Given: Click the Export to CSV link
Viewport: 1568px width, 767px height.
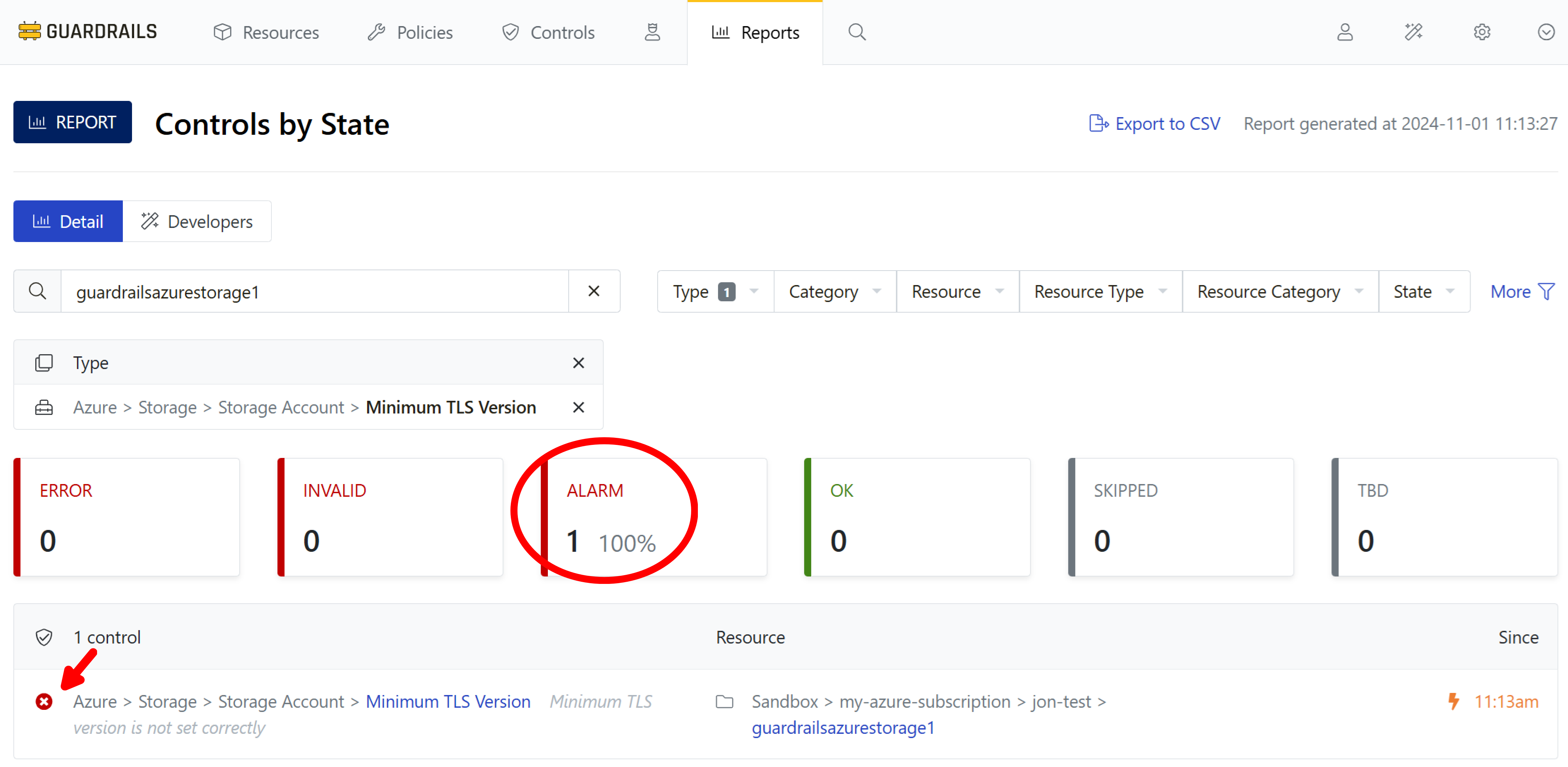Looking at the screenshot, I should [1154, 123].
